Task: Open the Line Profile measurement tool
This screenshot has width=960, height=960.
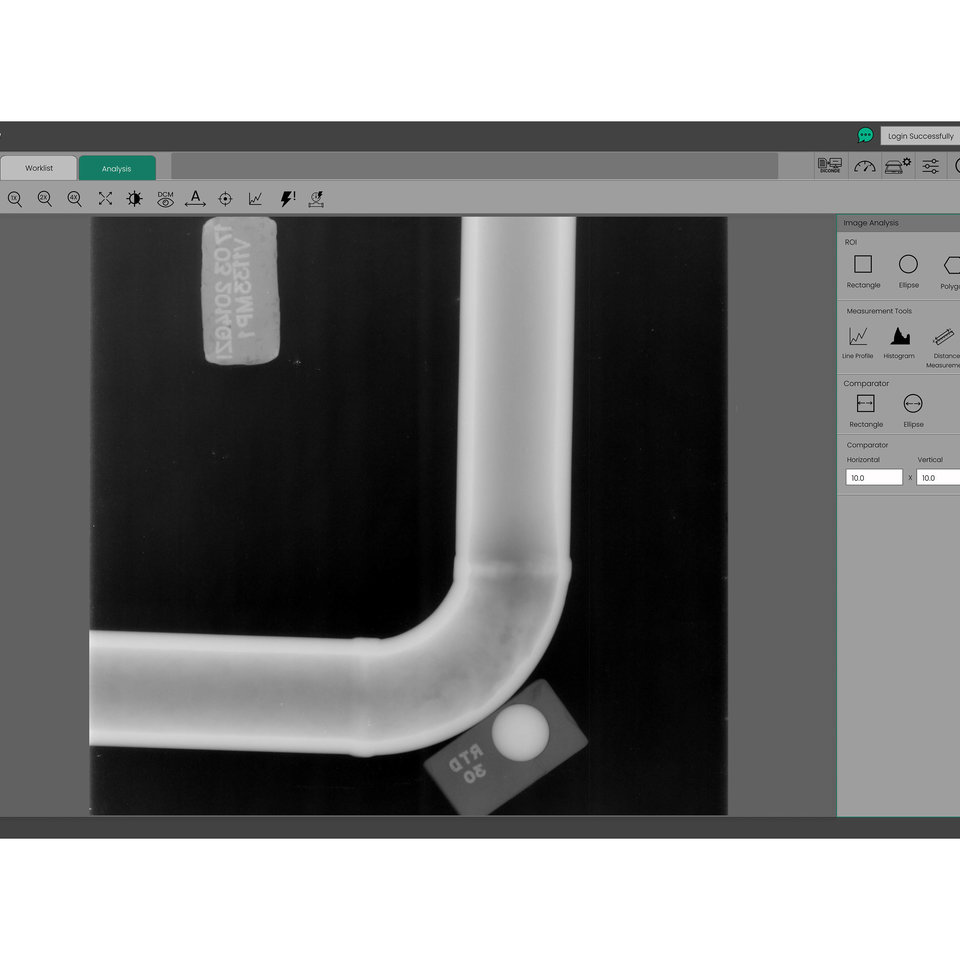Action: 858,337
